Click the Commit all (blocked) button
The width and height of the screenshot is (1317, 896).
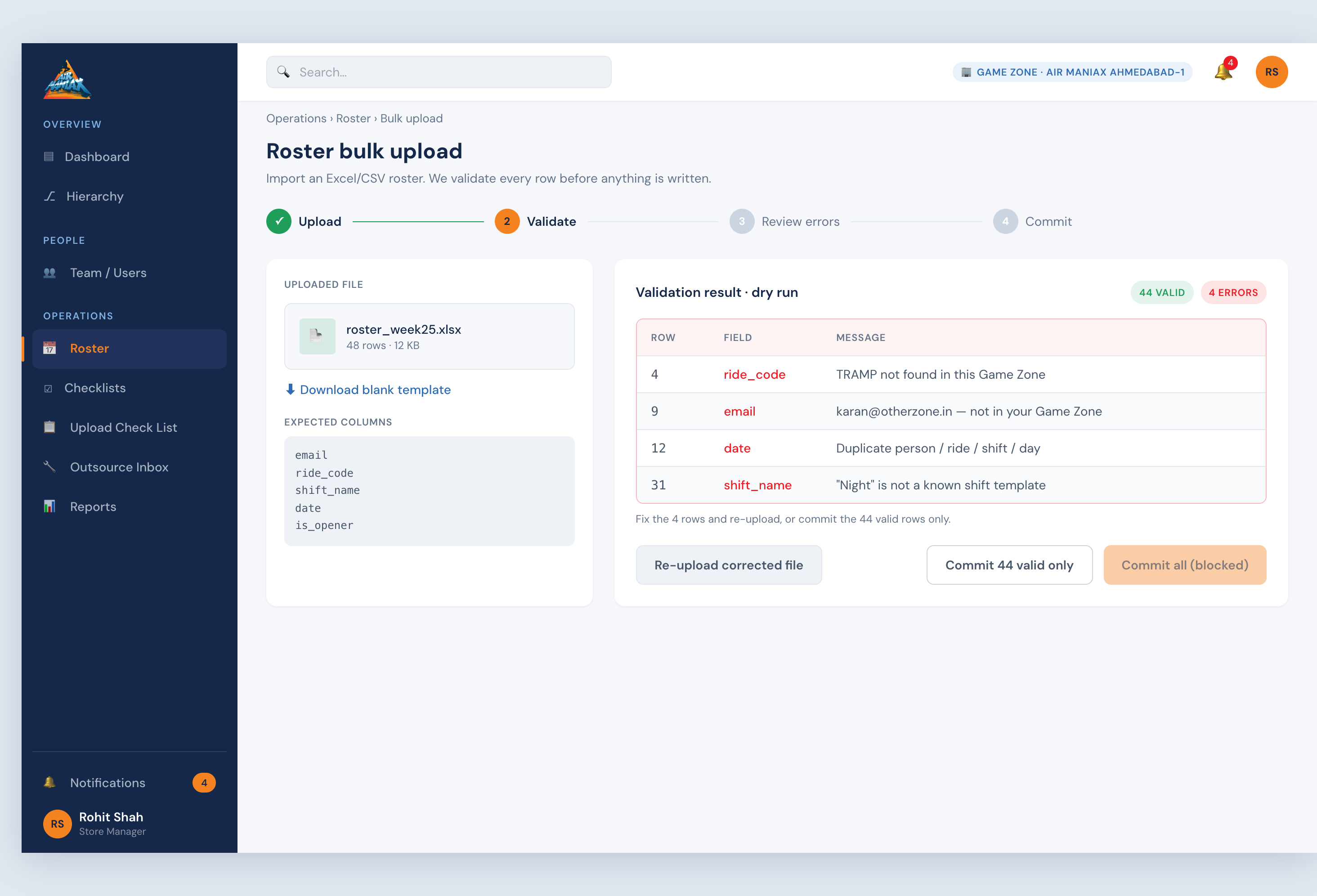click(x=1184, y=565)
